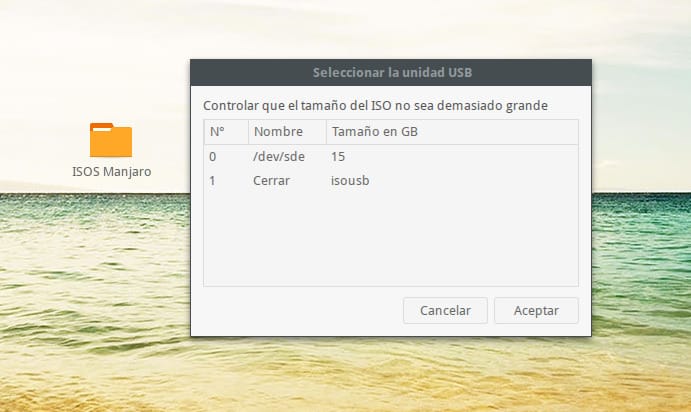The height and width of the screenshot is (412, 691).
Task: Confirm with the Aceptar button
Action: click(536, 311)
